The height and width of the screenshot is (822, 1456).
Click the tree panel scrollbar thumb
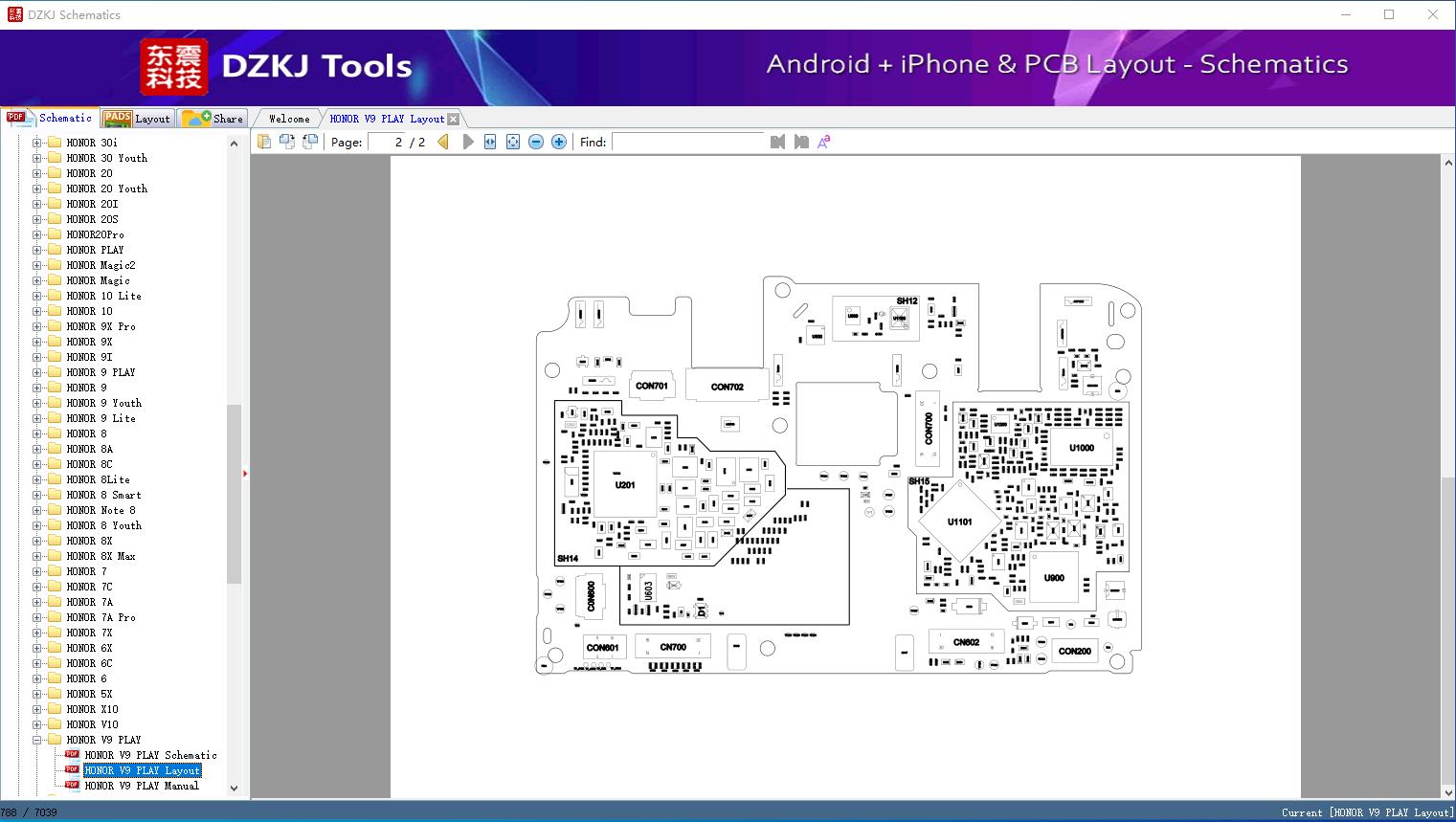tap(234, 494)
